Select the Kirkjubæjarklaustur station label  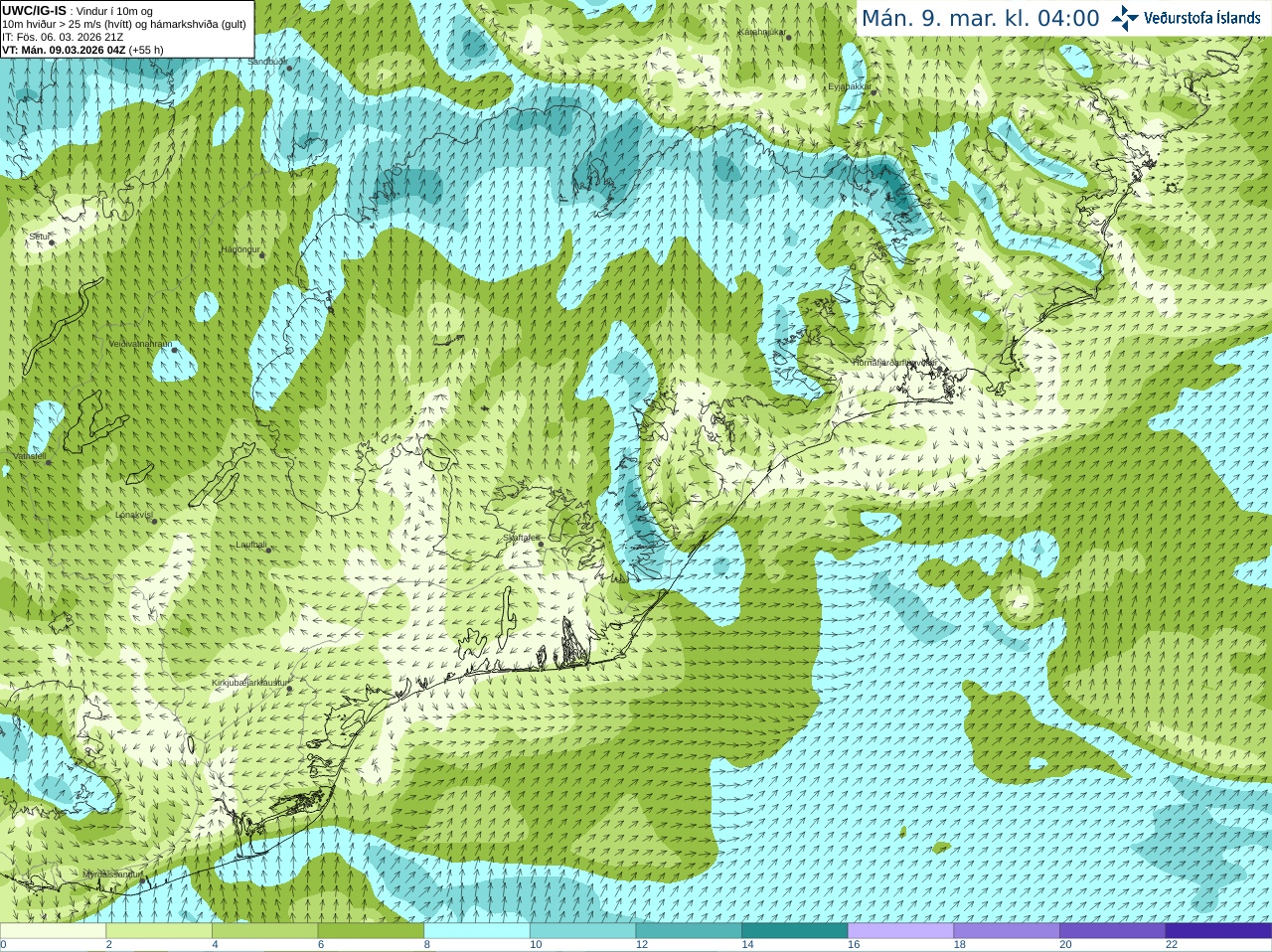249,683
